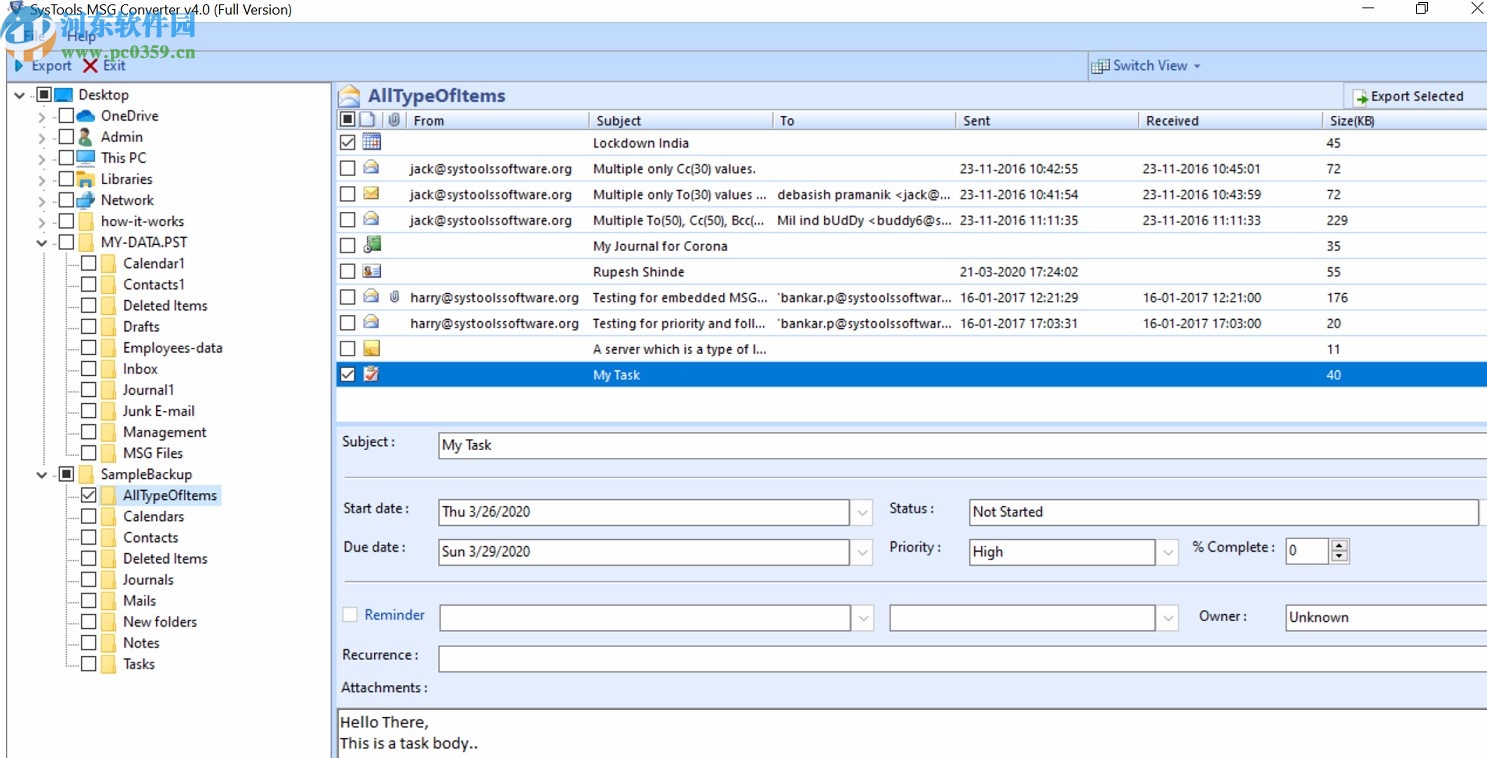Open the Help menu
Image resolution: width=1487 pixels, height=758 pixels.
tap(82, 35)
